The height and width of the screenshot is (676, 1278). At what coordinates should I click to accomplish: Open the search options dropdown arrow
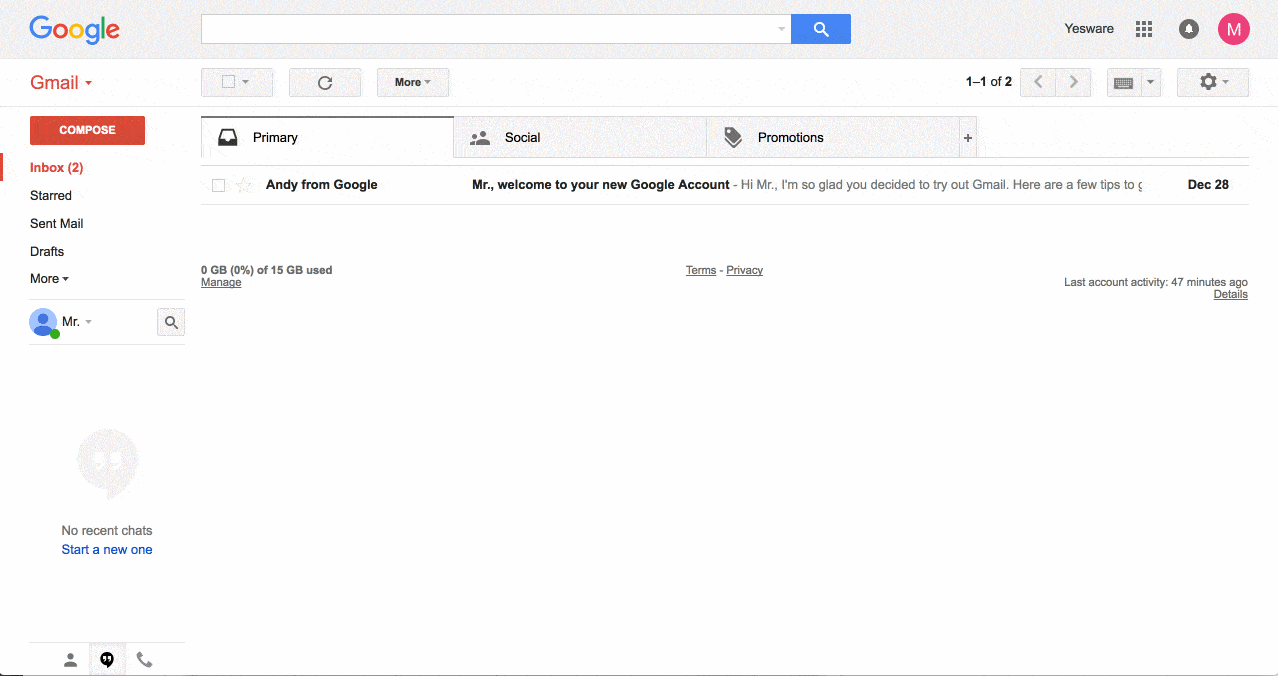click(x=780, y=28)
